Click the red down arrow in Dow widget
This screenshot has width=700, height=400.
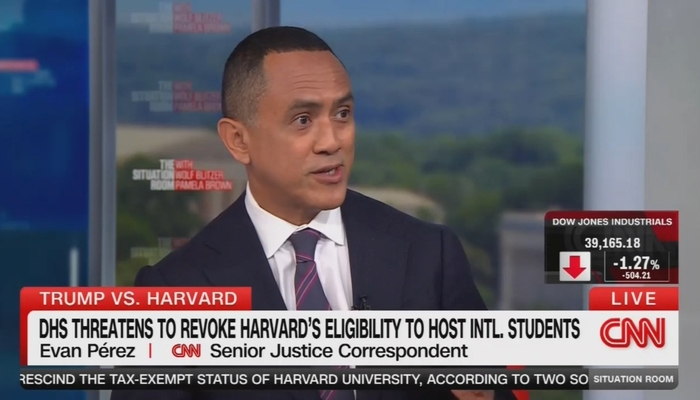[575, 267]
